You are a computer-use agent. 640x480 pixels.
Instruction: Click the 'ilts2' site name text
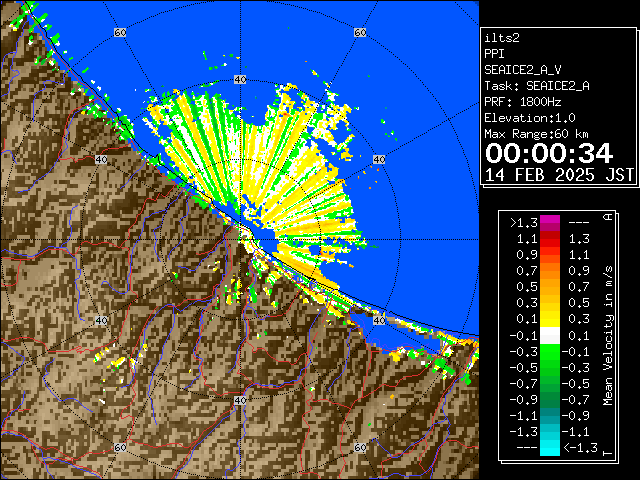point(502,38)
